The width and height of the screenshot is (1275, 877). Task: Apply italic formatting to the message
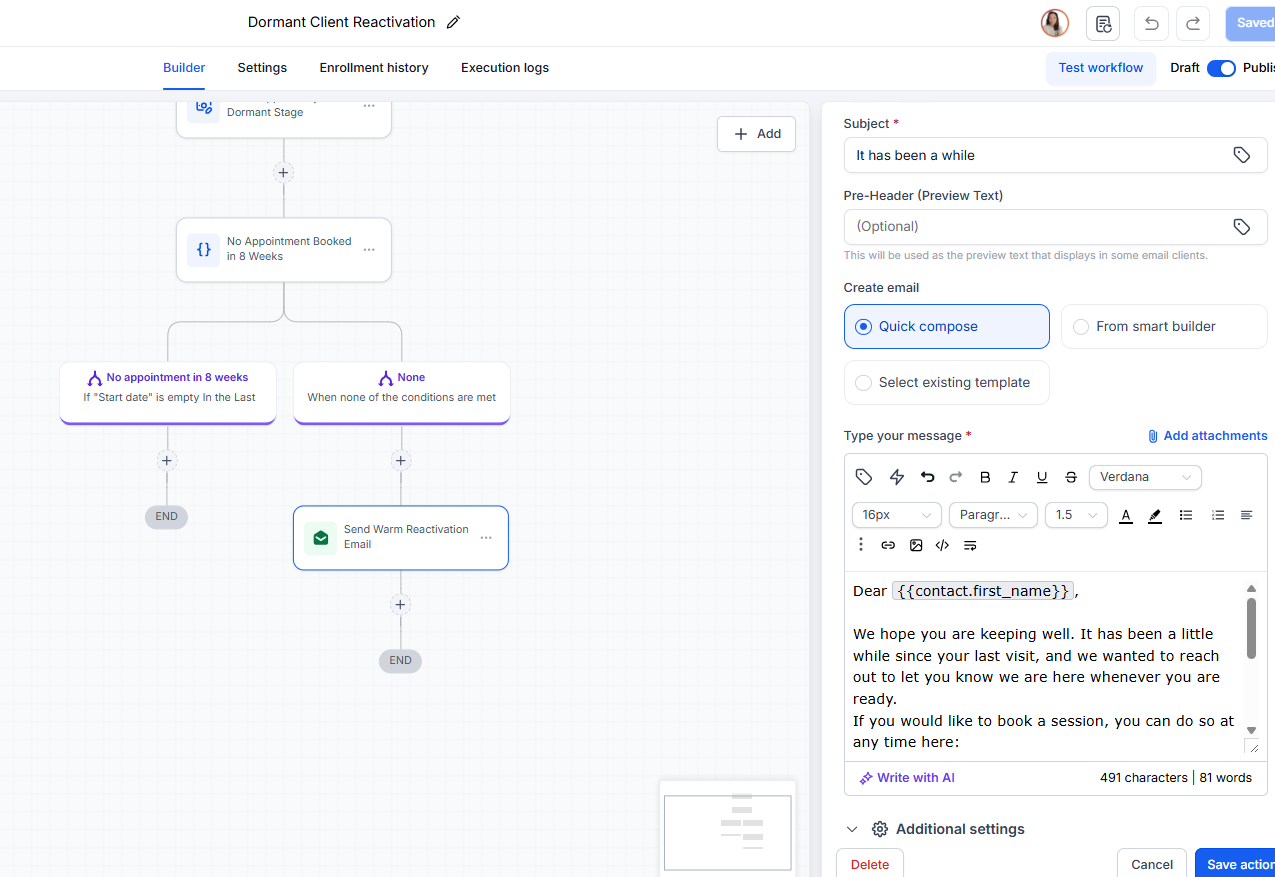click(1013, 477)
